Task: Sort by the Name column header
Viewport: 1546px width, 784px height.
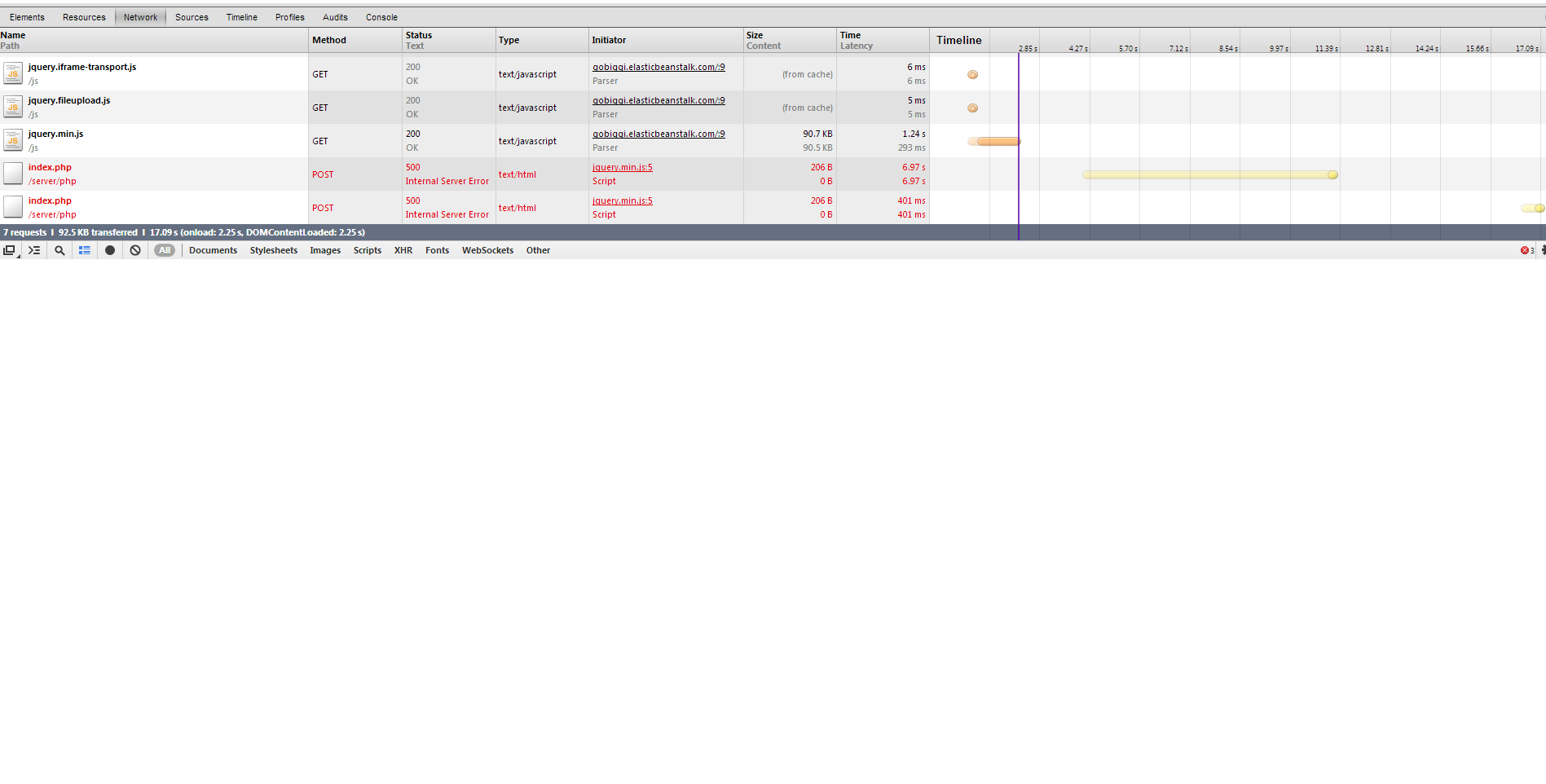Action: 154,40
